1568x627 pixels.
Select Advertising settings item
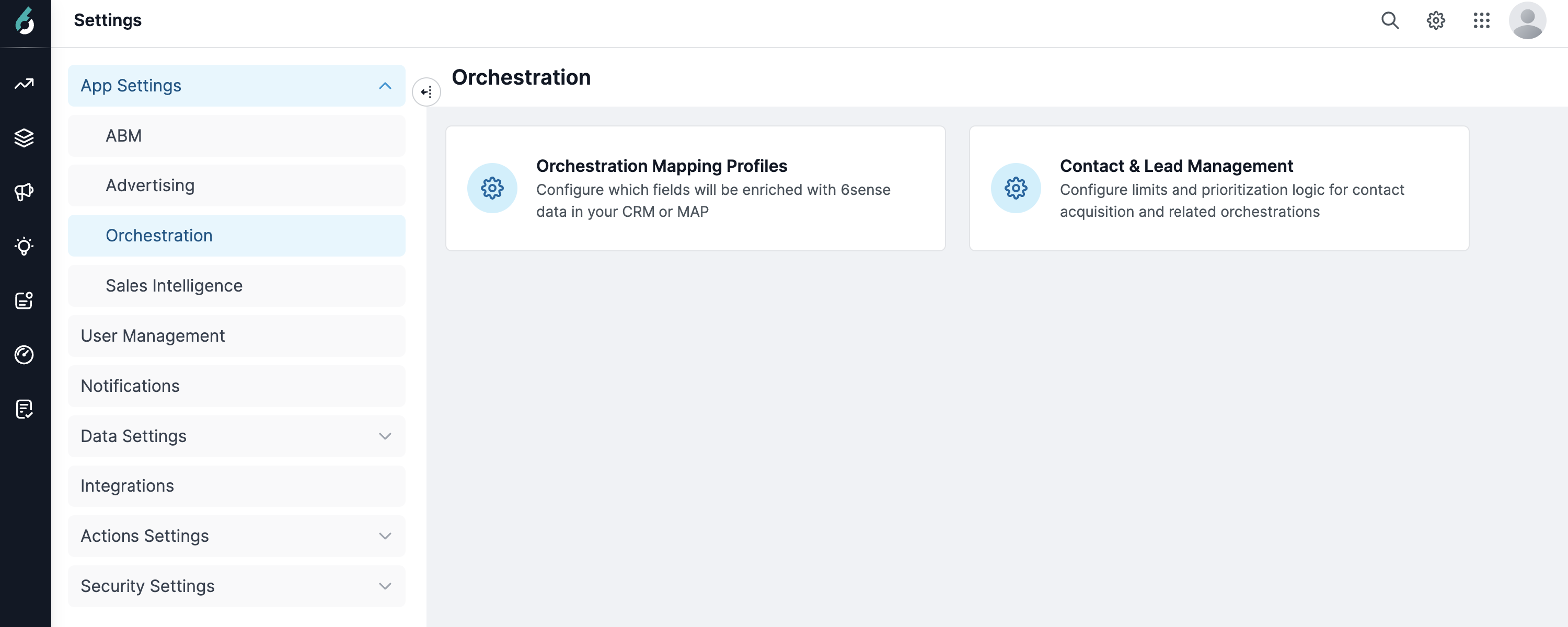[237, 185]
